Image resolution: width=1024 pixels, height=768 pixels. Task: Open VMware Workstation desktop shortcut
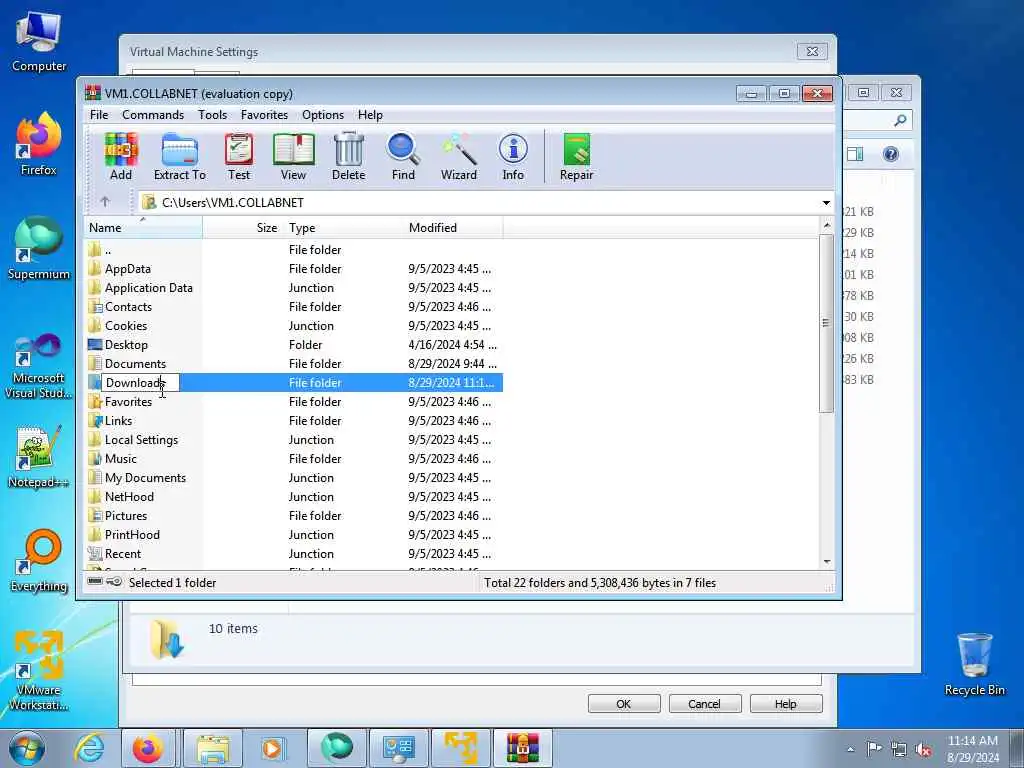click(39, 671)
